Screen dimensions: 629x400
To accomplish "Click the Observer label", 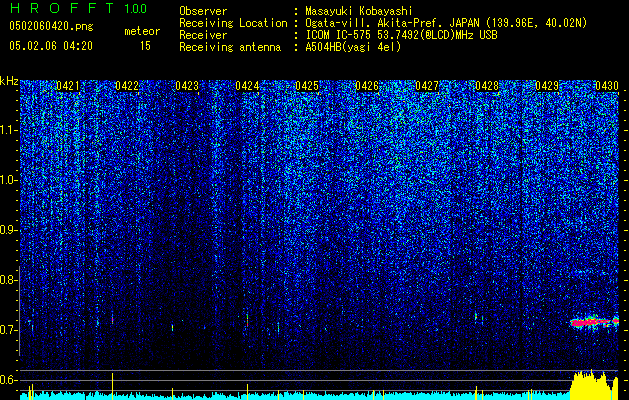I will click(203, 11).
